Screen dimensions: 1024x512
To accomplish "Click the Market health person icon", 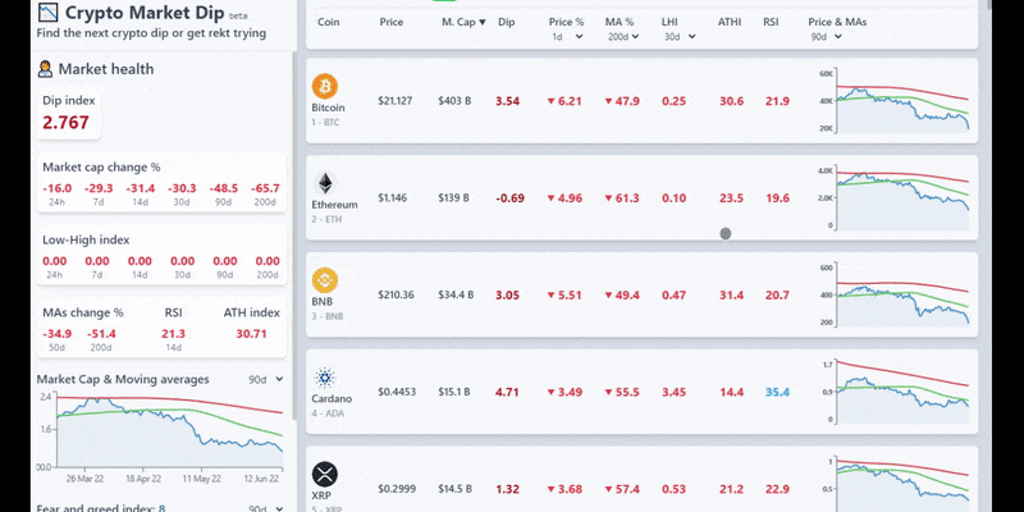I will 45,69.
